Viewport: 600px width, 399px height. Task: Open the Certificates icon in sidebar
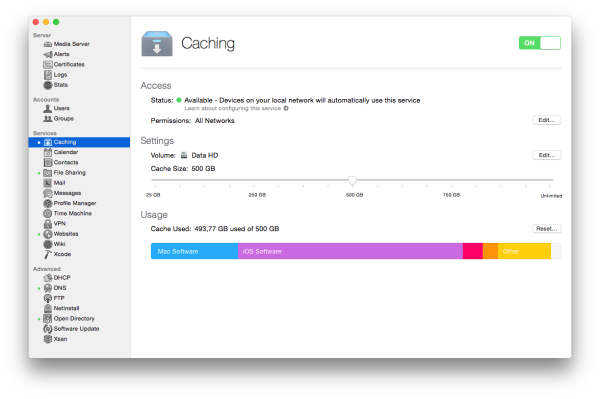coord(47,64)
